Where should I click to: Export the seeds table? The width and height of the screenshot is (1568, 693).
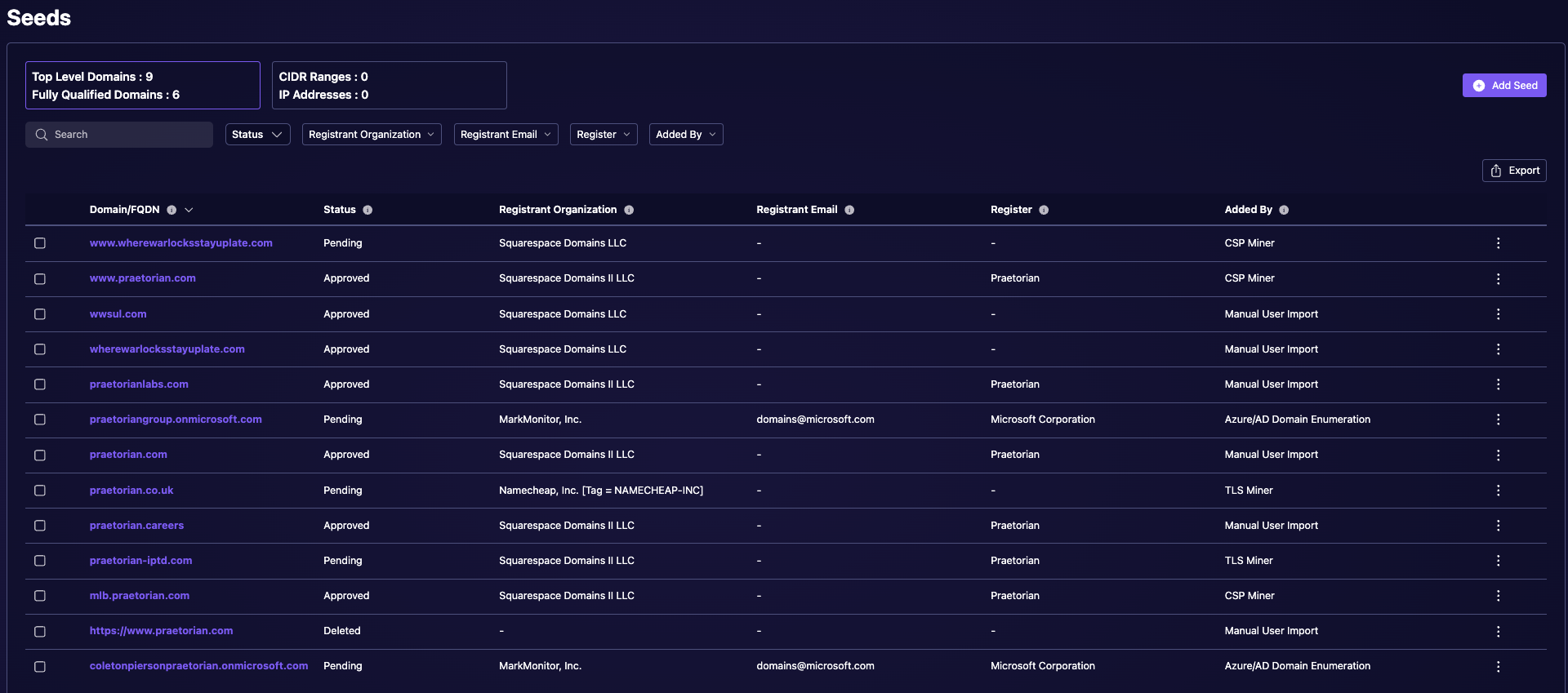click(x=1514, y=171)
